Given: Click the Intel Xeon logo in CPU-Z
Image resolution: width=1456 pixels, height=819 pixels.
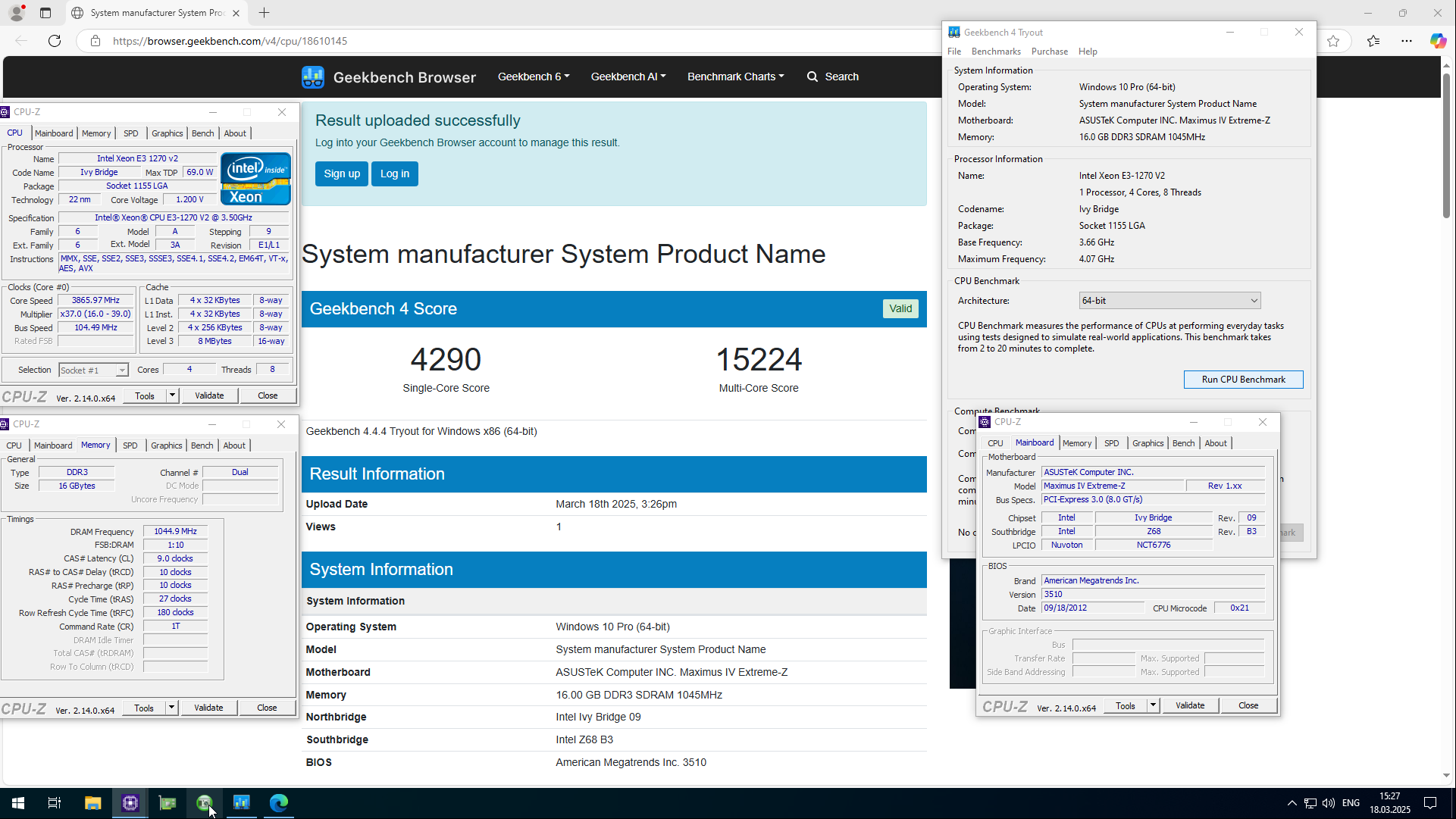Looking at the screenshot, I should click(255, 179).
